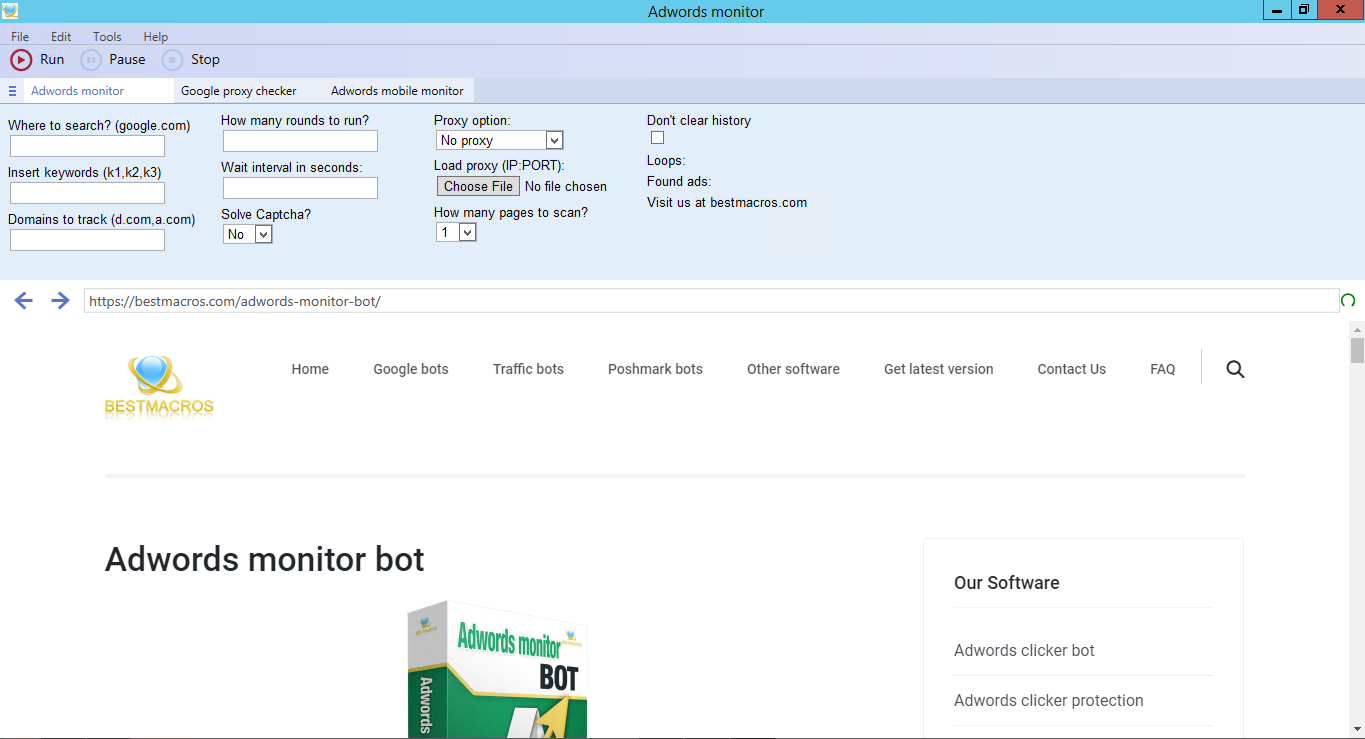Enable the Don't clear history checkbox
This screenshot has width=1365, height=739.
(657, 138)
